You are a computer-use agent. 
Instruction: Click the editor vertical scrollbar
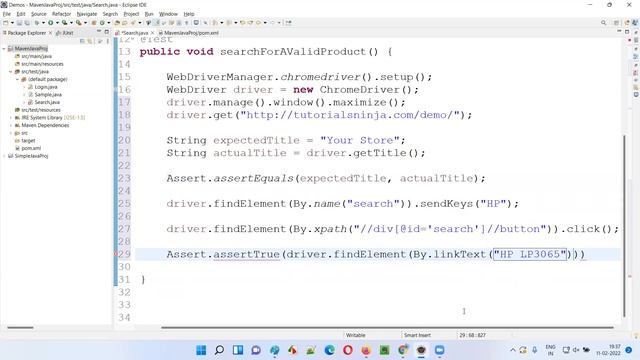[624, 225]
